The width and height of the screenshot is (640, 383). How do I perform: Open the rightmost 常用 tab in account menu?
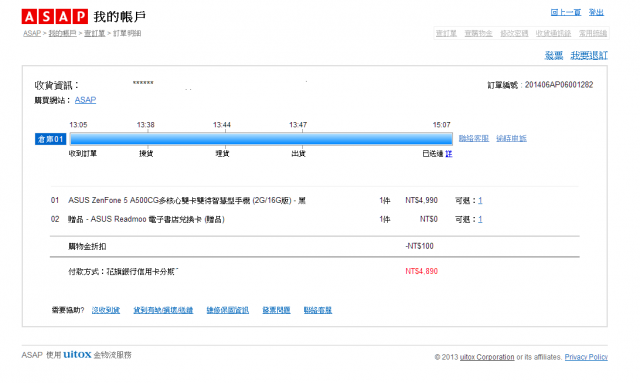tap(593, 33)
